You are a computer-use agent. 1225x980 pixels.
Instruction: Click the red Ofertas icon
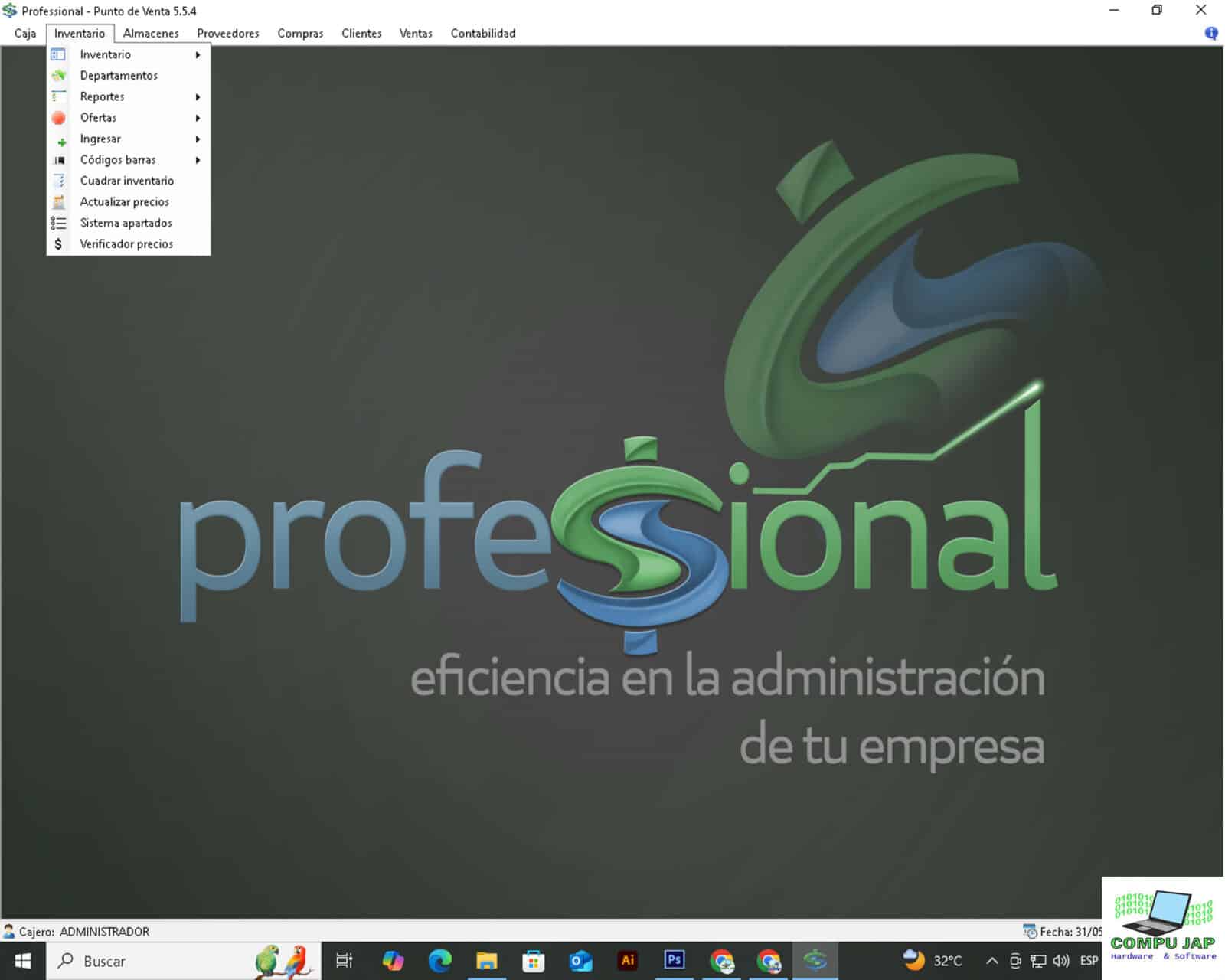click(x=58, y=117)
